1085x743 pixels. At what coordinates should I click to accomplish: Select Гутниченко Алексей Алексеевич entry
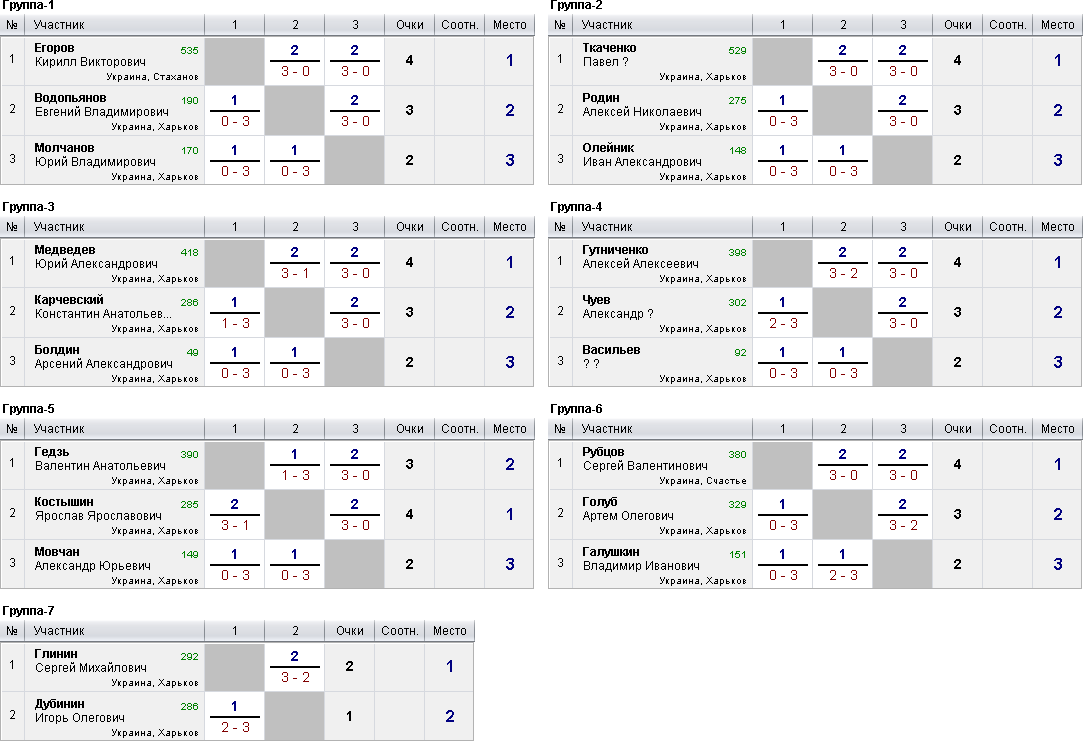pyautogui.click(x=640, y=257)
